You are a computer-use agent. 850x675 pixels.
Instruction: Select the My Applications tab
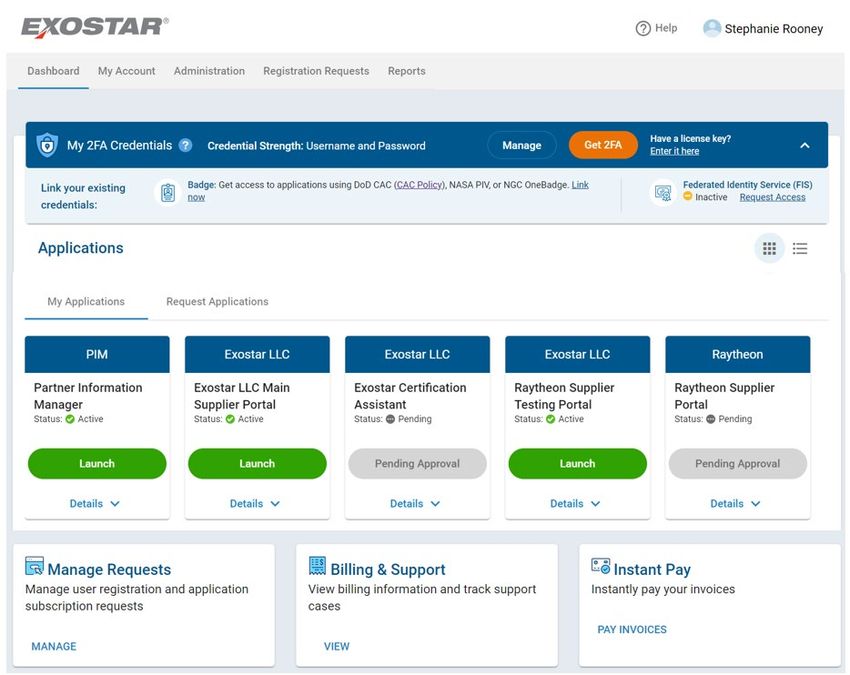tap(86, 301)
